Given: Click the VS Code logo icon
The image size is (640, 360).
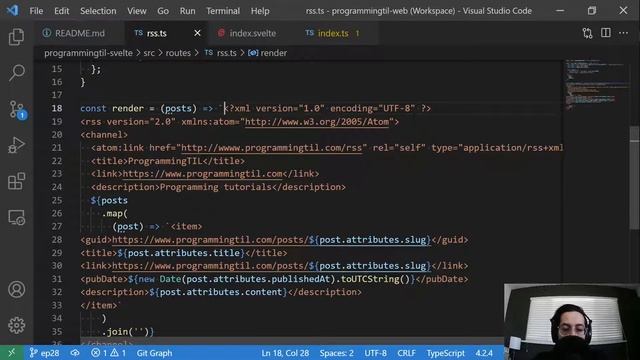Looking at the screenshot, I should [12, 10].
